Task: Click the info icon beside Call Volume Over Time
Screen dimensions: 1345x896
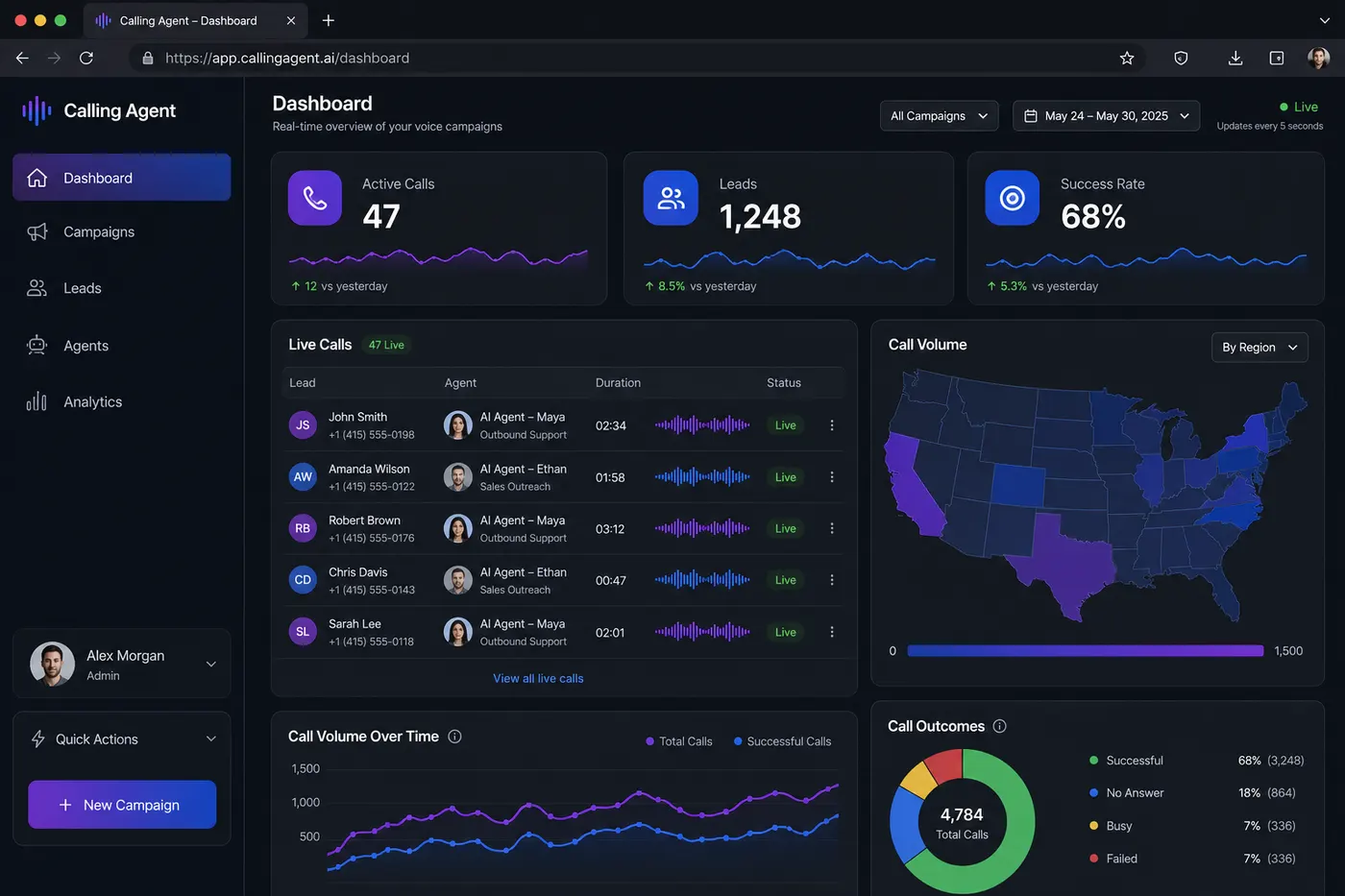Action: point(455,737)
